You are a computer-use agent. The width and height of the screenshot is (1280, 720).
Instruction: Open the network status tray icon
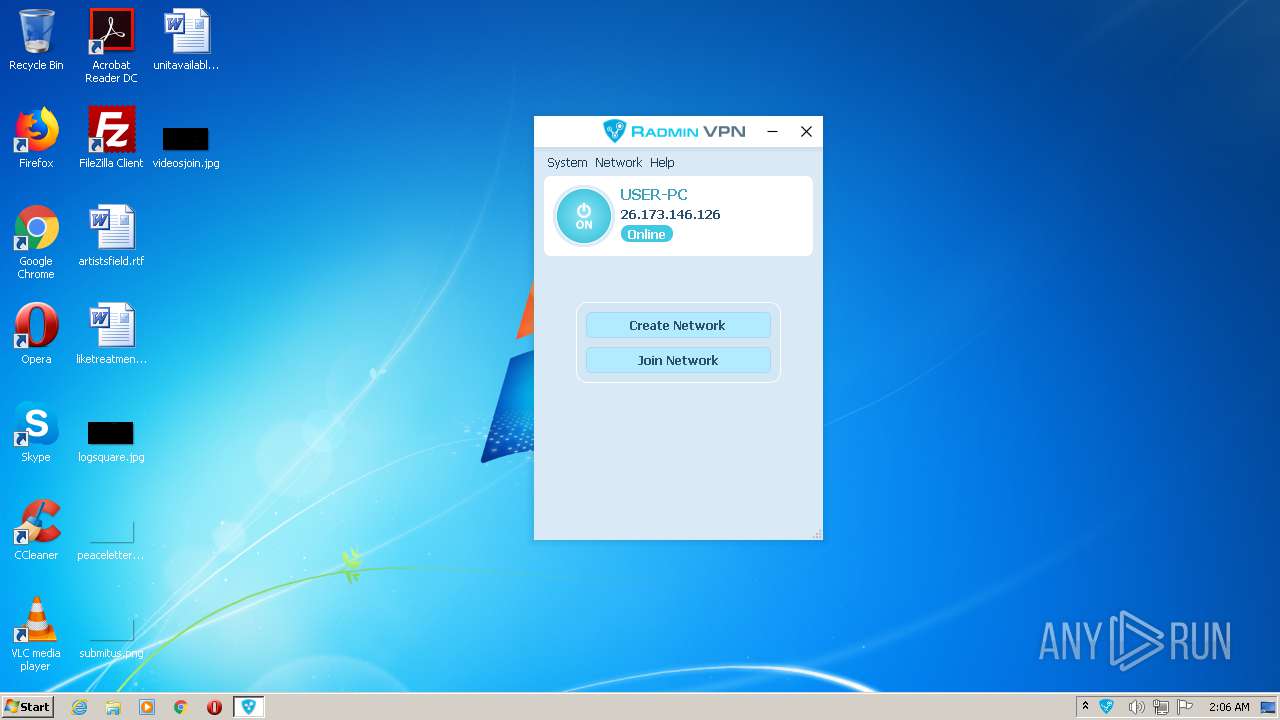coord(1161,707)
